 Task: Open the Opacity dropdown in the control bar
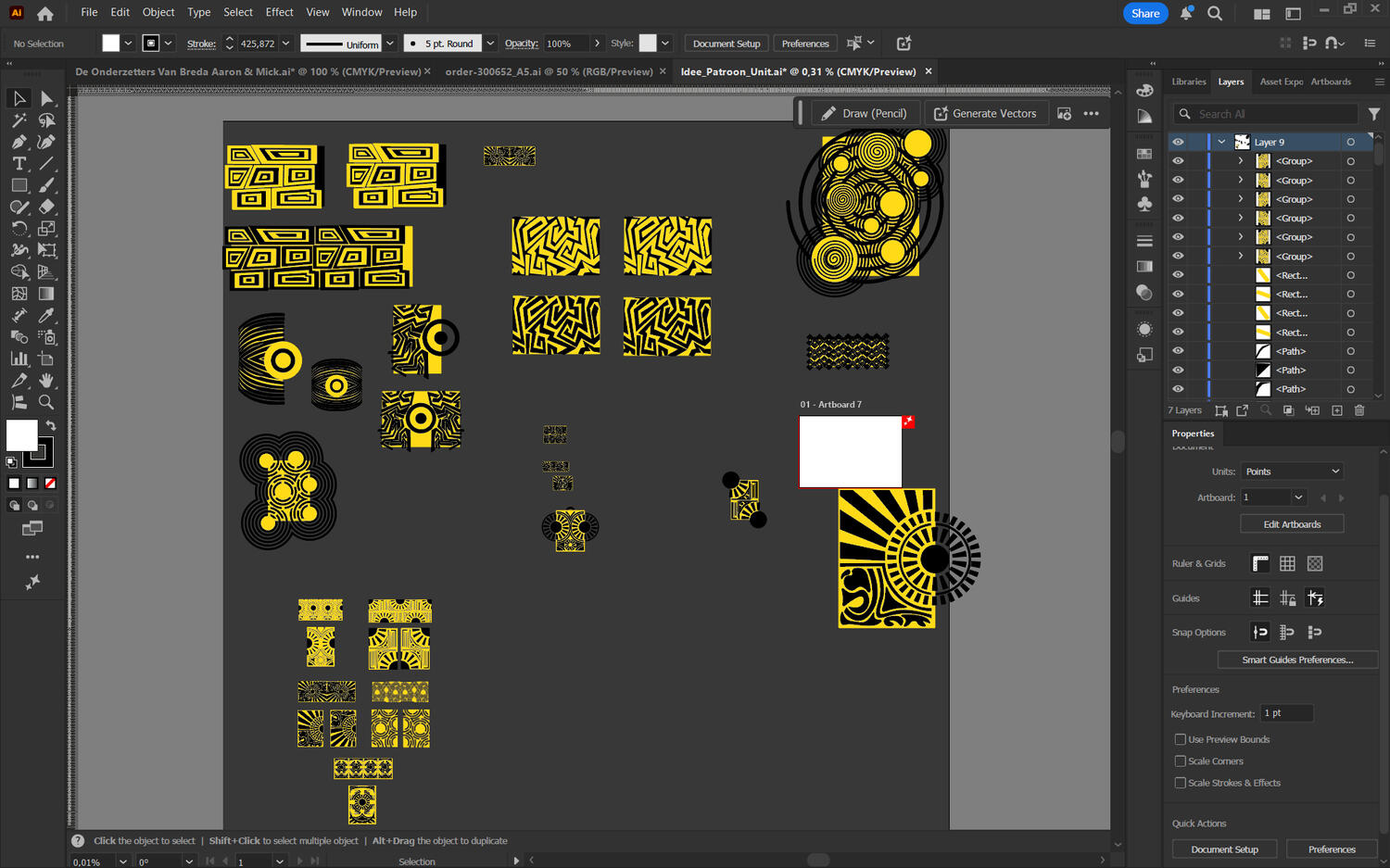599,43
